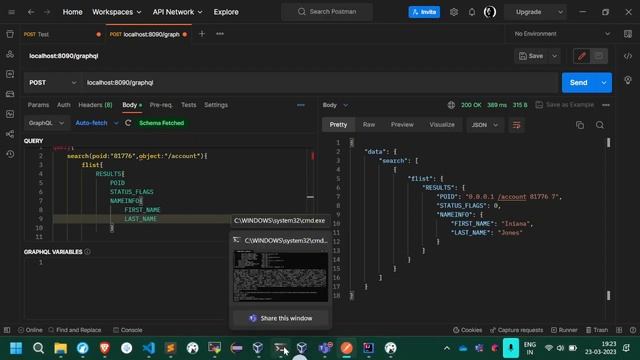
Task: Go to Home
Action: (x=72, y=12)
